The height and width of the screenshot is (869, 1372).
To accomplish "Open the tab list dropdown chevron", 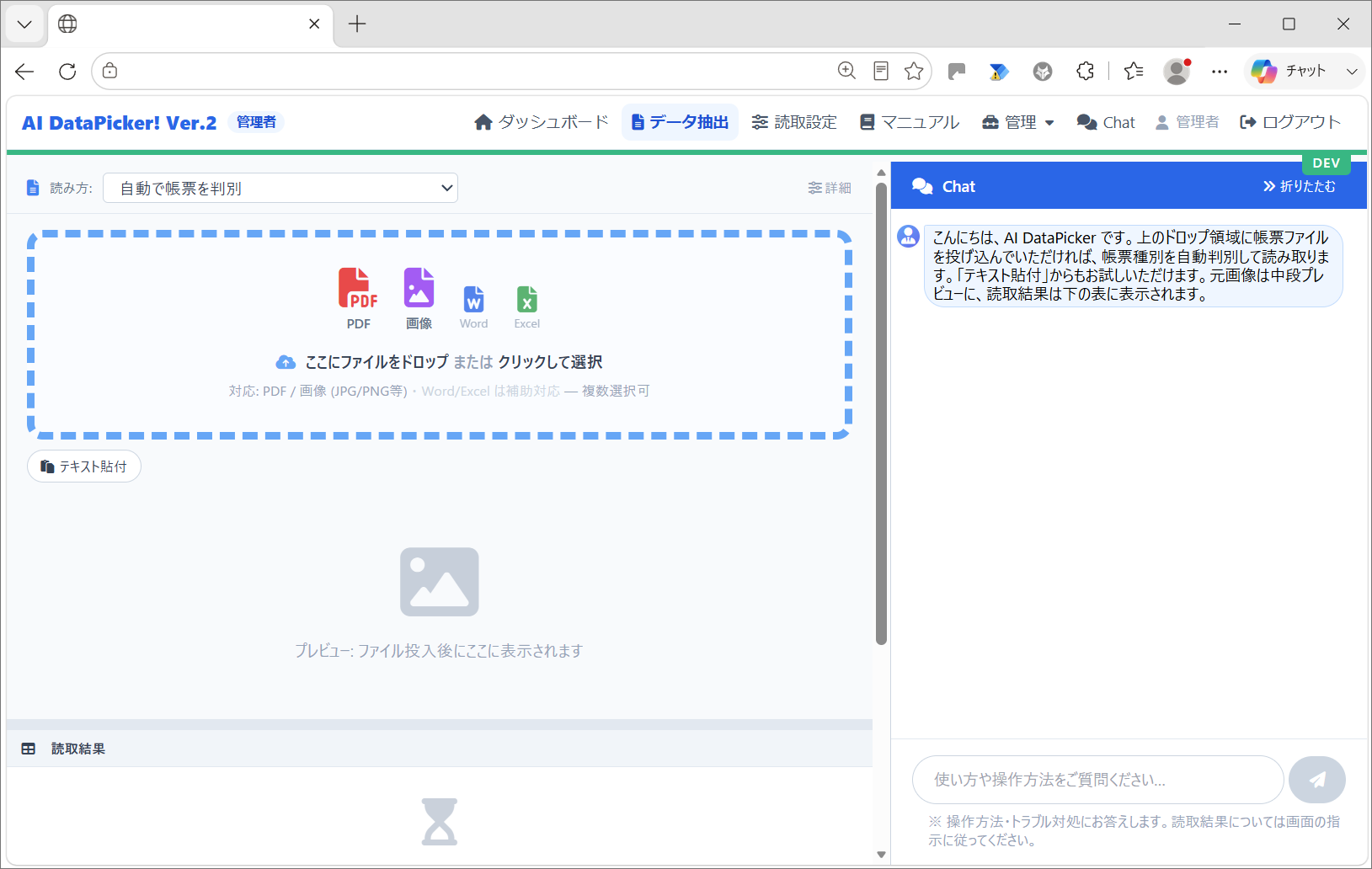I will pyautogui.click(x=24, y=24).
